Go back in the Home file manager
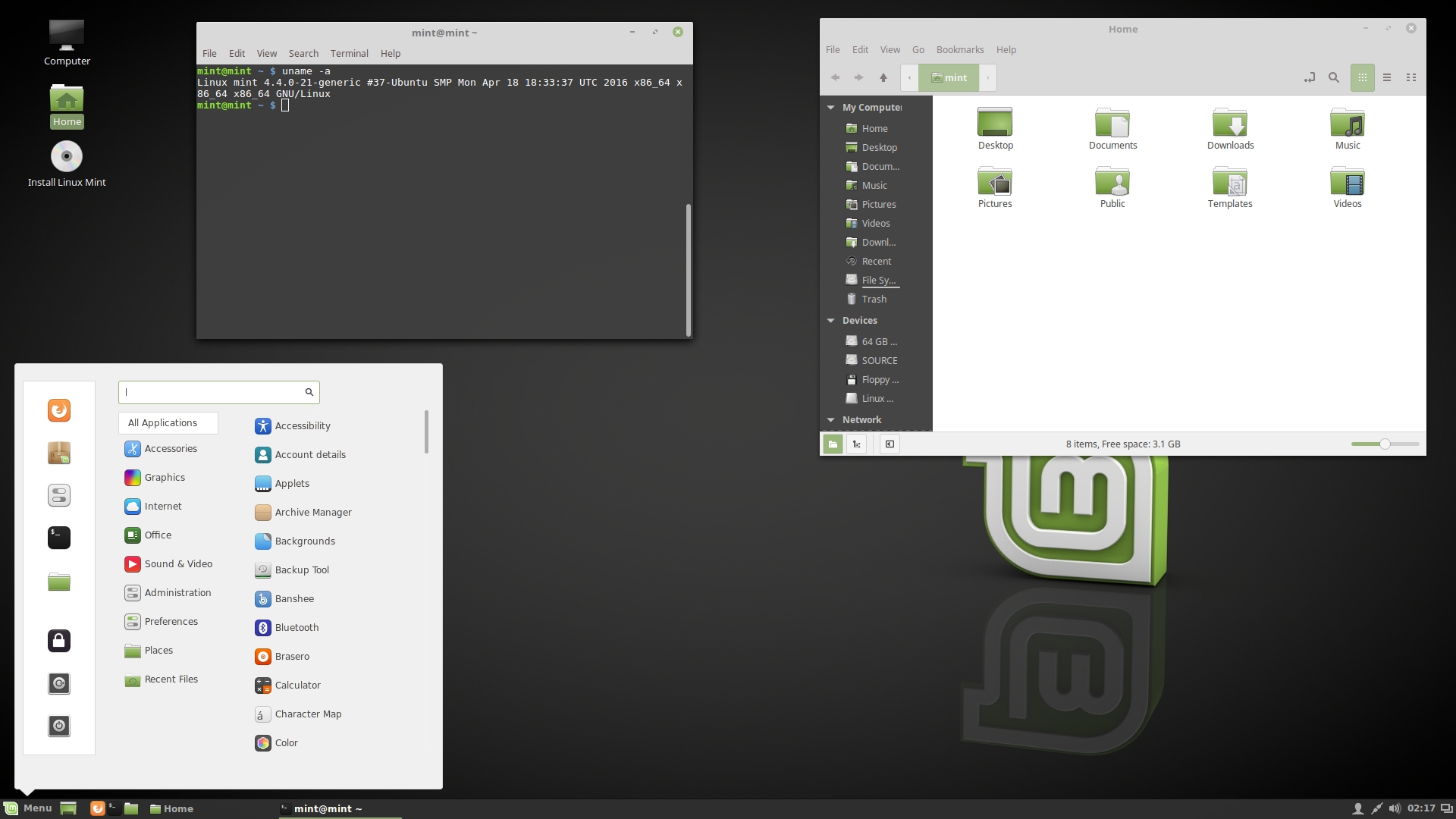This screenshot has height=819, width=1456. (835, 77)
